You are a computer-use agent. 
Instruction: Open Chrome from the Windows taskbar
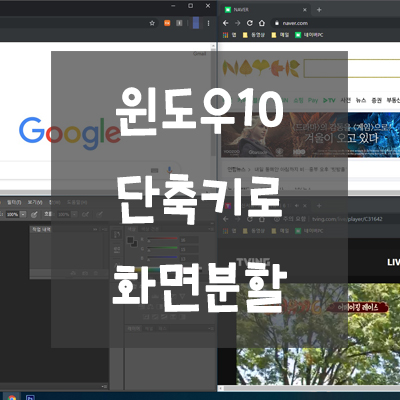tap(12, 397)
